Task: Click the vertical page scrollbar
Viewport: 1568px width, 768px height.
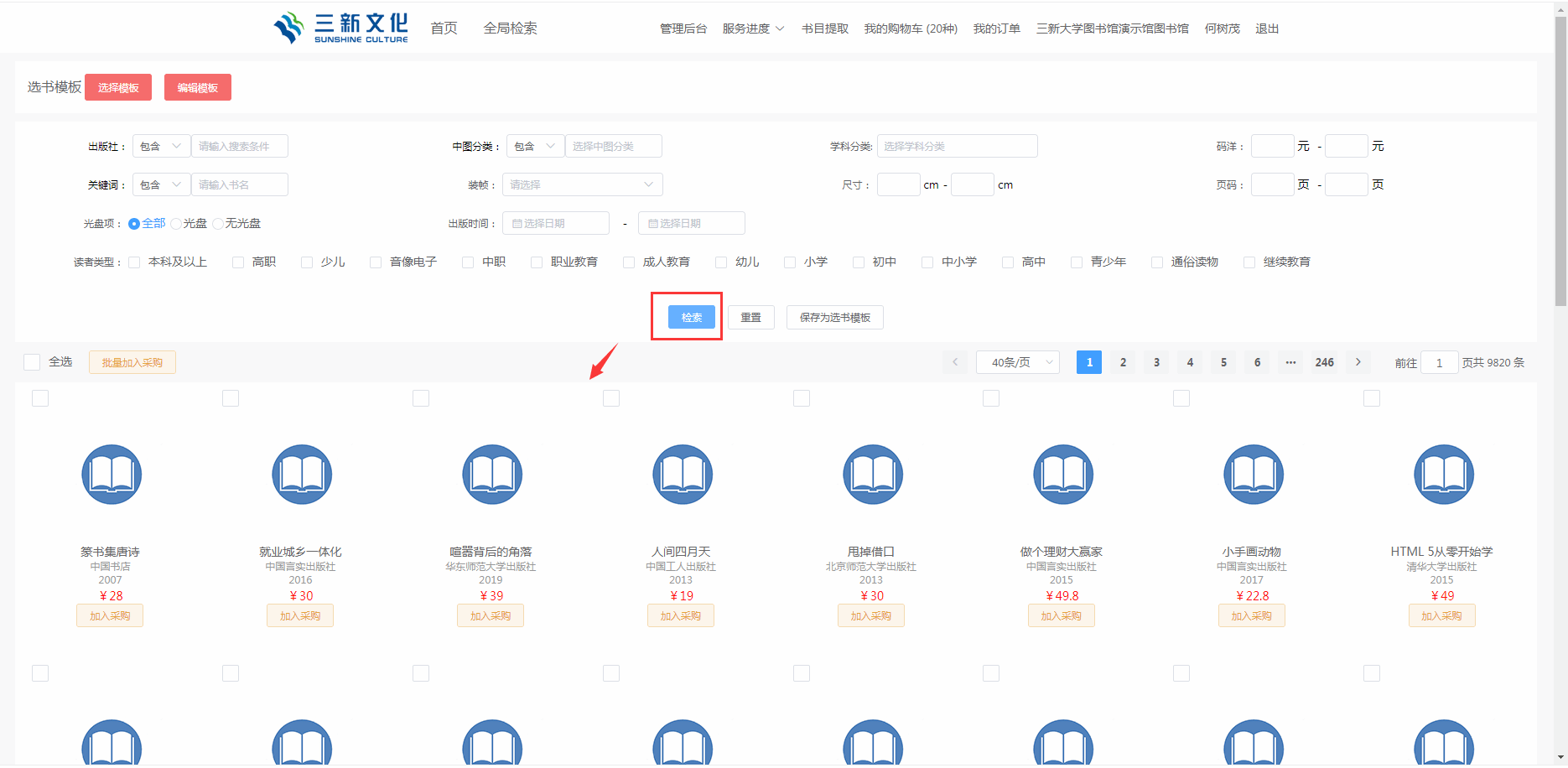Action: tap(1560, 168)
